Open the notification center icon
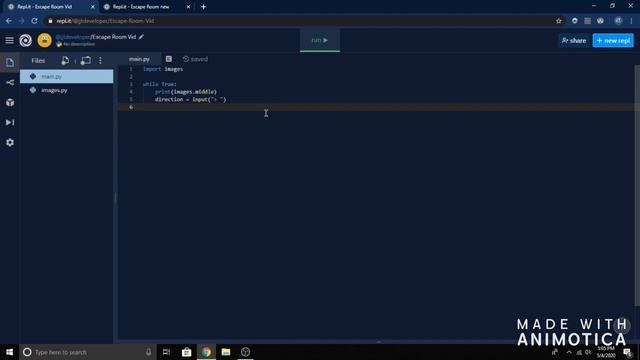This screenshot has height=360, width=640. 628,352
